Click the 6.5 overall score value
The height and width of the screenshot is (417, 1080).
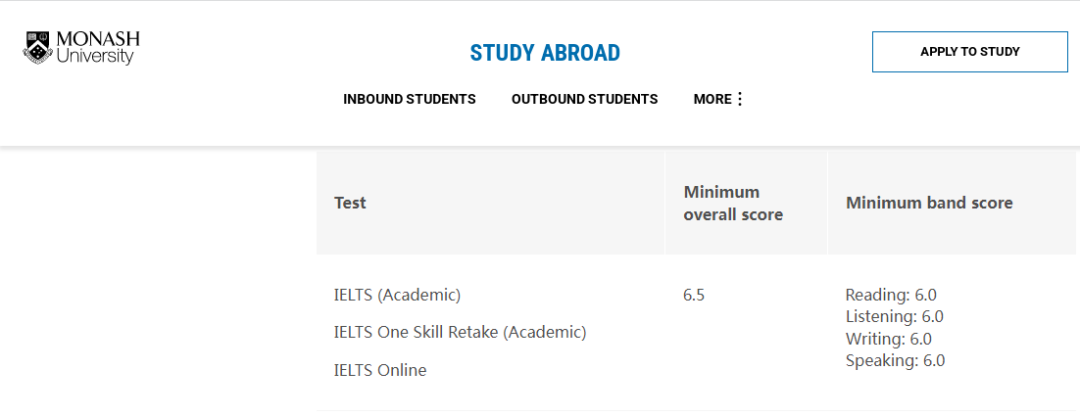click(694, 295)
